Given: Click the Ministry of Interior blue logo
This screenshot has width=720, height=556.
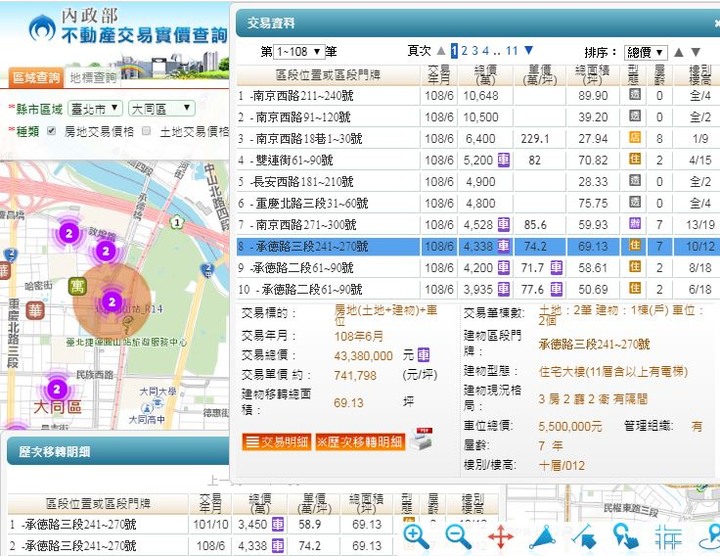Looking at the screenshot, I should 42,28.
